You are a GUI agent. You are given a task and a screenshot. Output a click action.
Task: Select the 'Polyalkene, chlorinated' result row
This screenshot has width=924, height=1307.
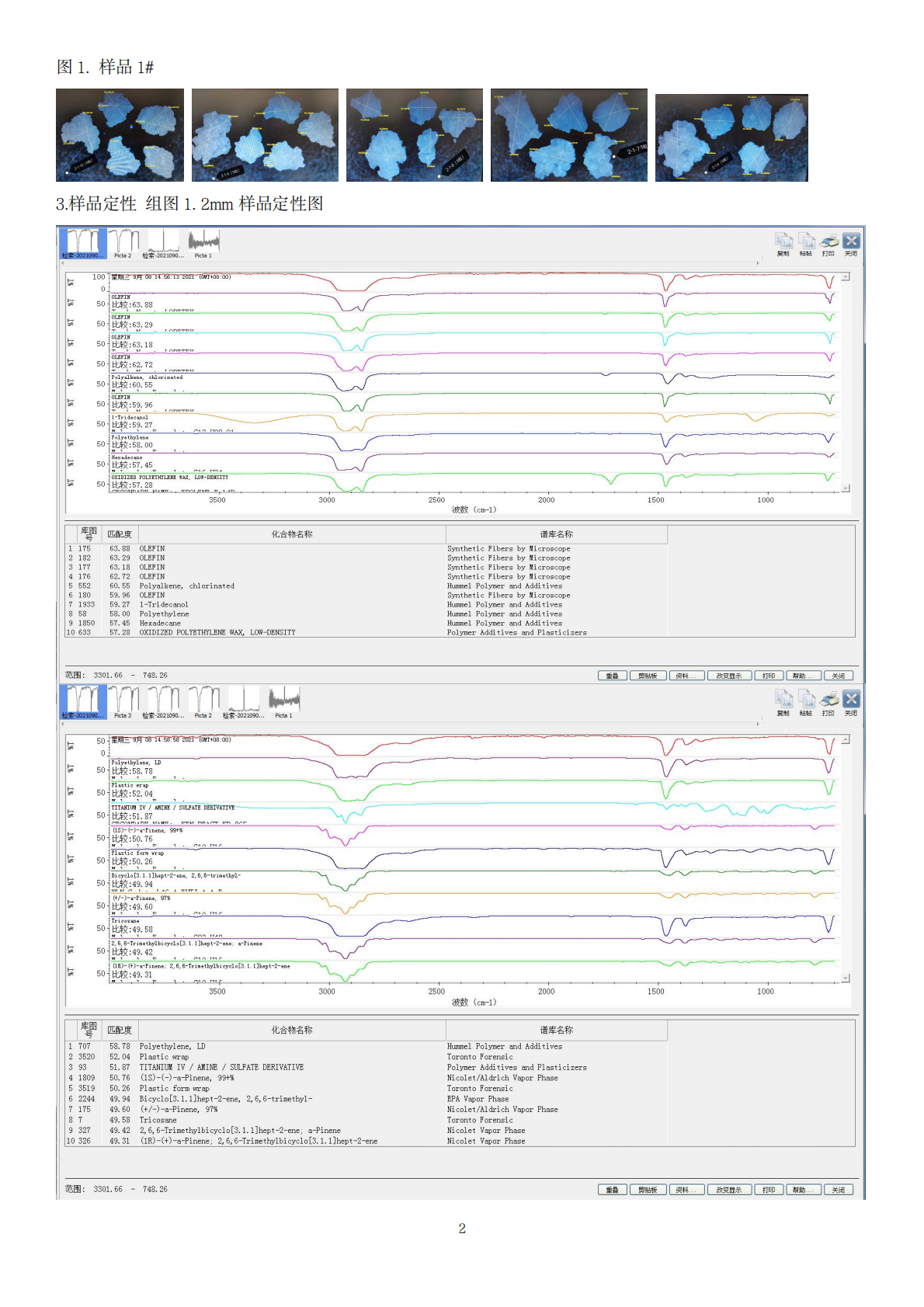click(x=365, y=586)
